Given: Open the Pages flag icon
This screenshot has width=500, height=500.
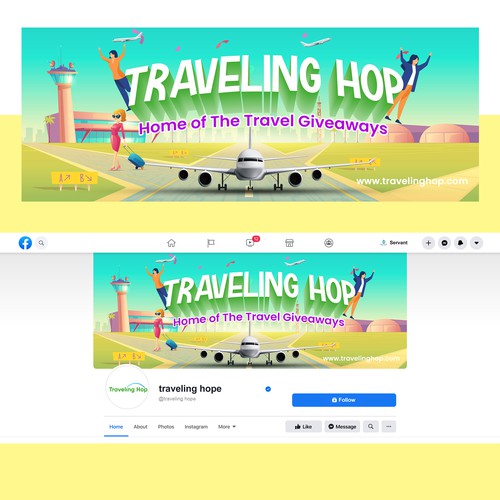Looking at the screenshot, I should coord(211,243).
